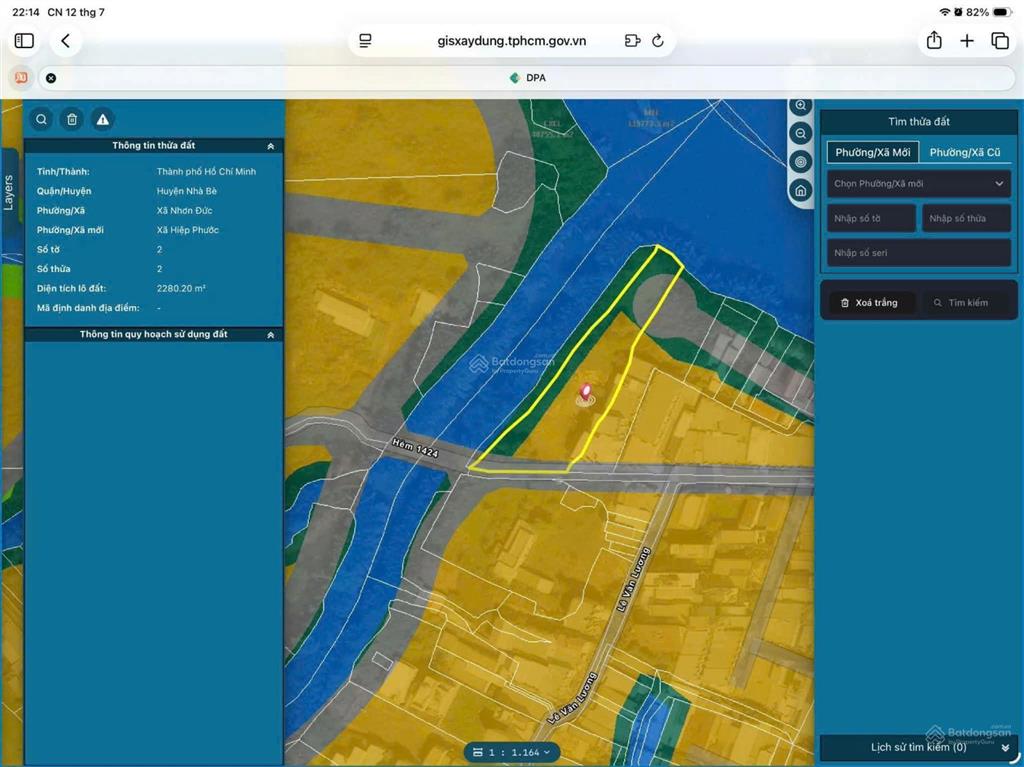Close the DPA tab
This screenshot has width=1024, height=767.
point(51,78)
